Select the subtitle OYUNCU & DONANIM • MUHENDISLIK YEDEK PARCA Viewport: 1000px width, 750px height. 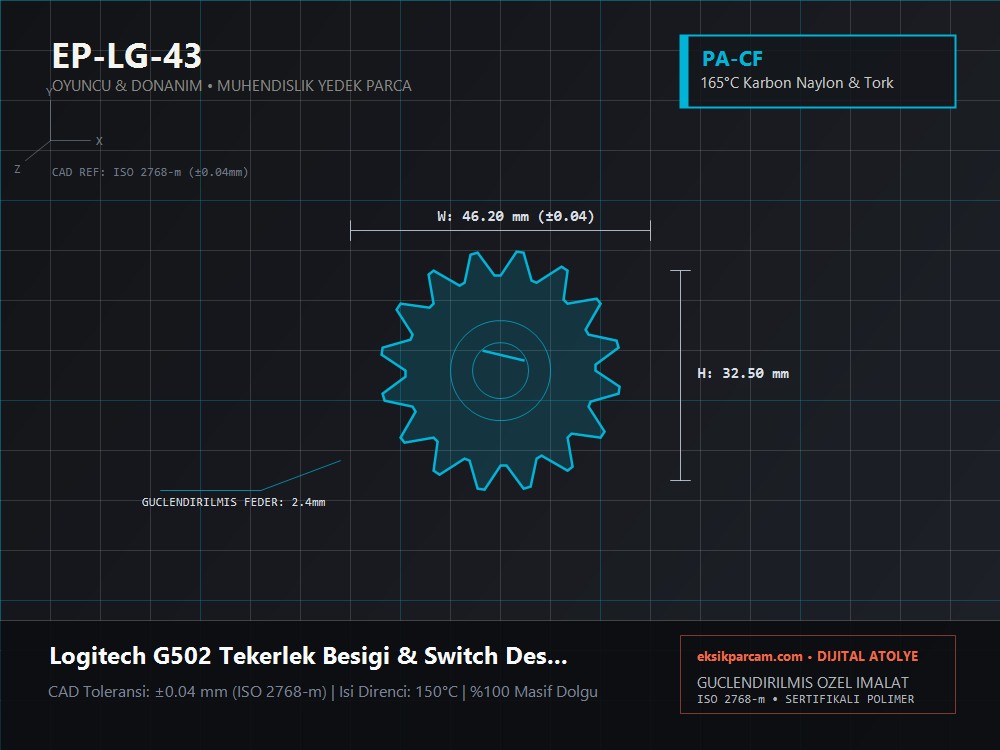(232, 85)
